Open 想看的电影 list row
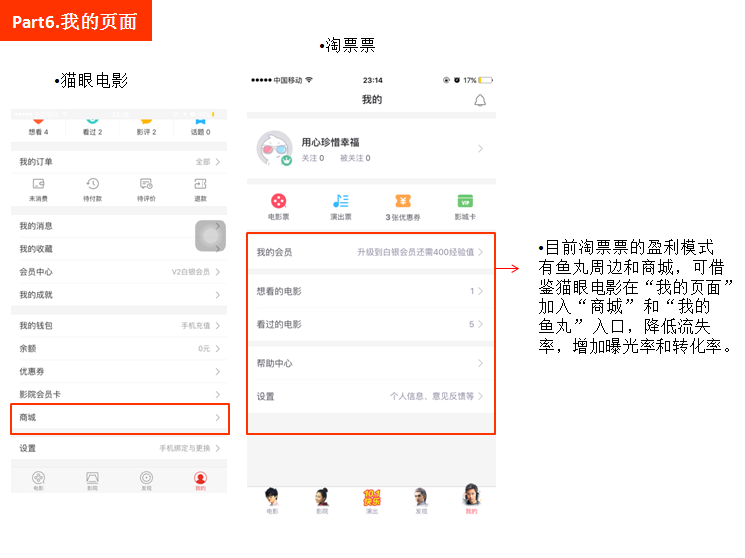Viewport: 745px width, 558px height. pyautogui.click(x=371, y=291)
